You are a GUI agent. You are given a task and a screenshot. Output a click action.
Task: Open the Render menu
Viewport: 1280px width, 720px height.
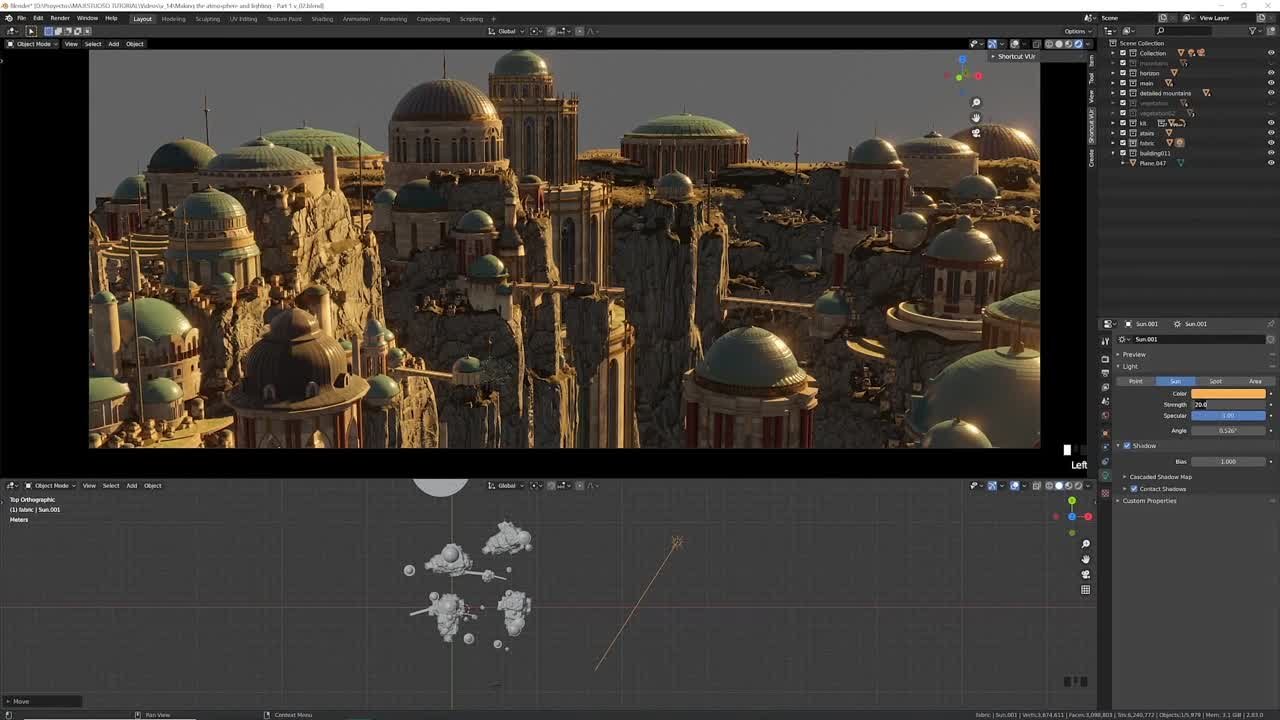(60, 18)
